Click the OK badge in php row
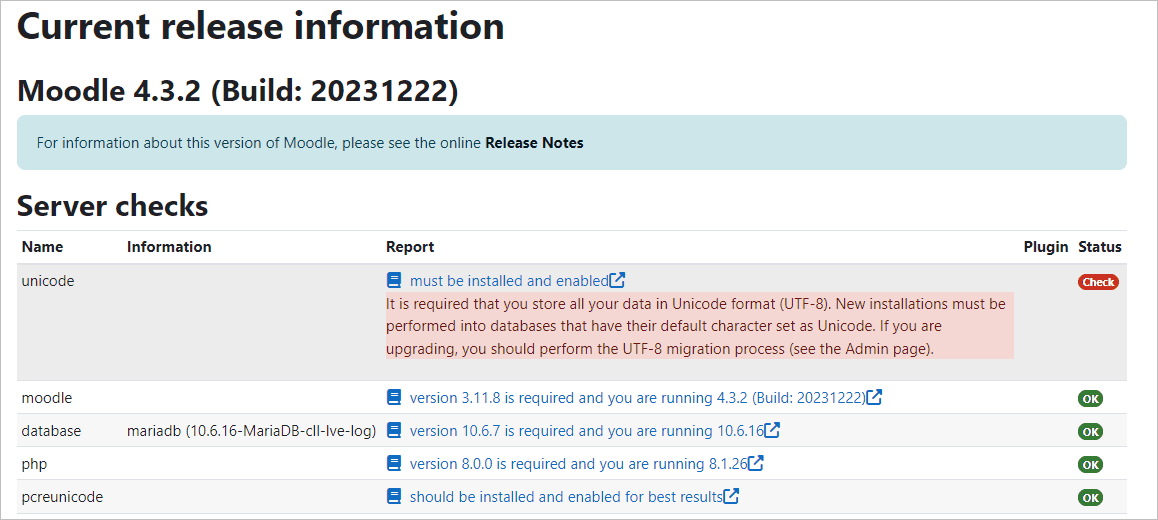Image resolution: width=1158 pixels, height=520 pixels. tap(1090, 465)
